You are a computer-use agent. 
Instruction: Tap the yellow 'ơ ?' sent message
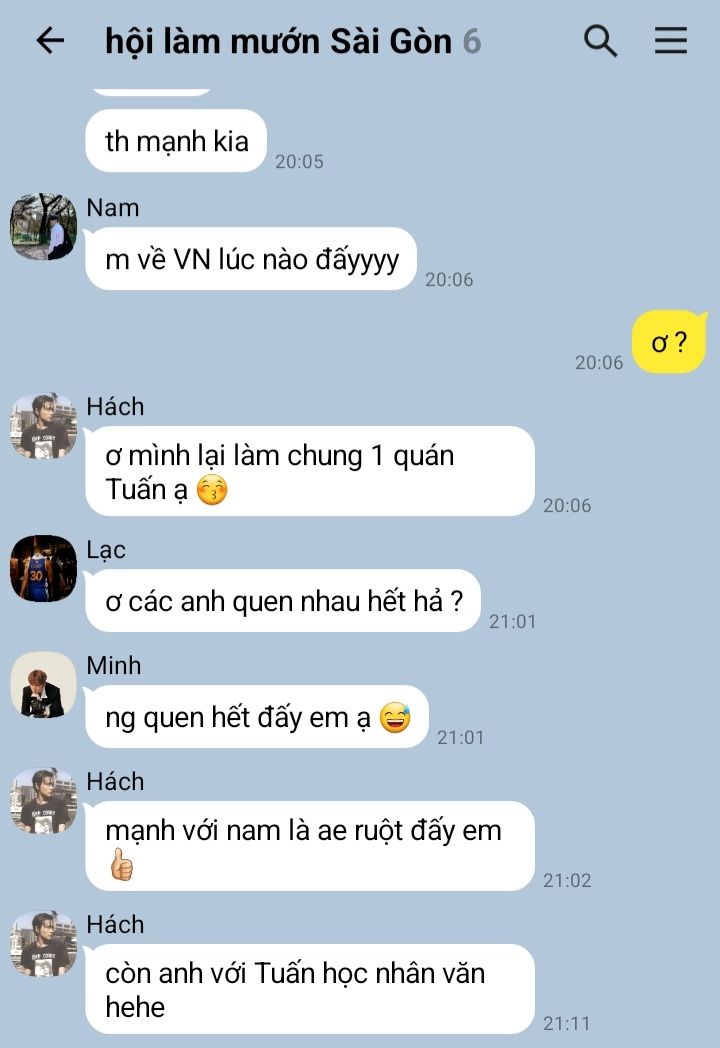[x=669, y=342]
